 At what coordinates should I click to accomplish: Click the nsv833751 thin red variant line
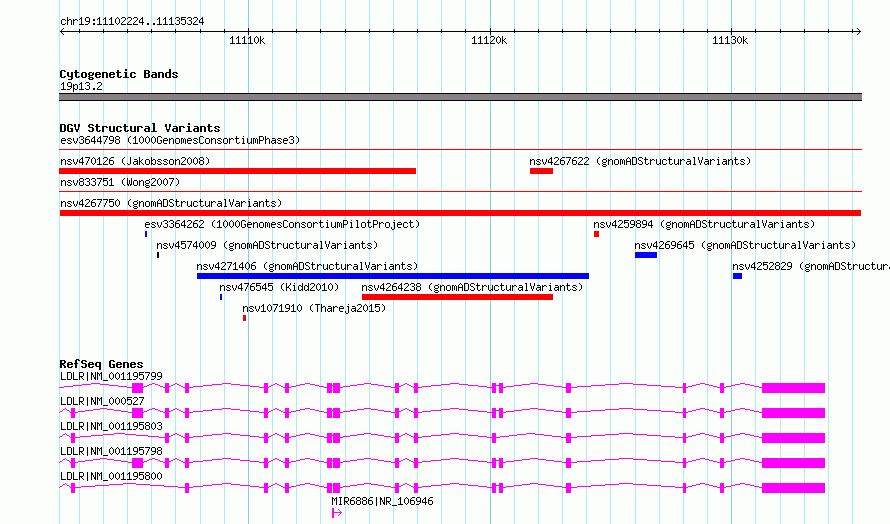460,192
